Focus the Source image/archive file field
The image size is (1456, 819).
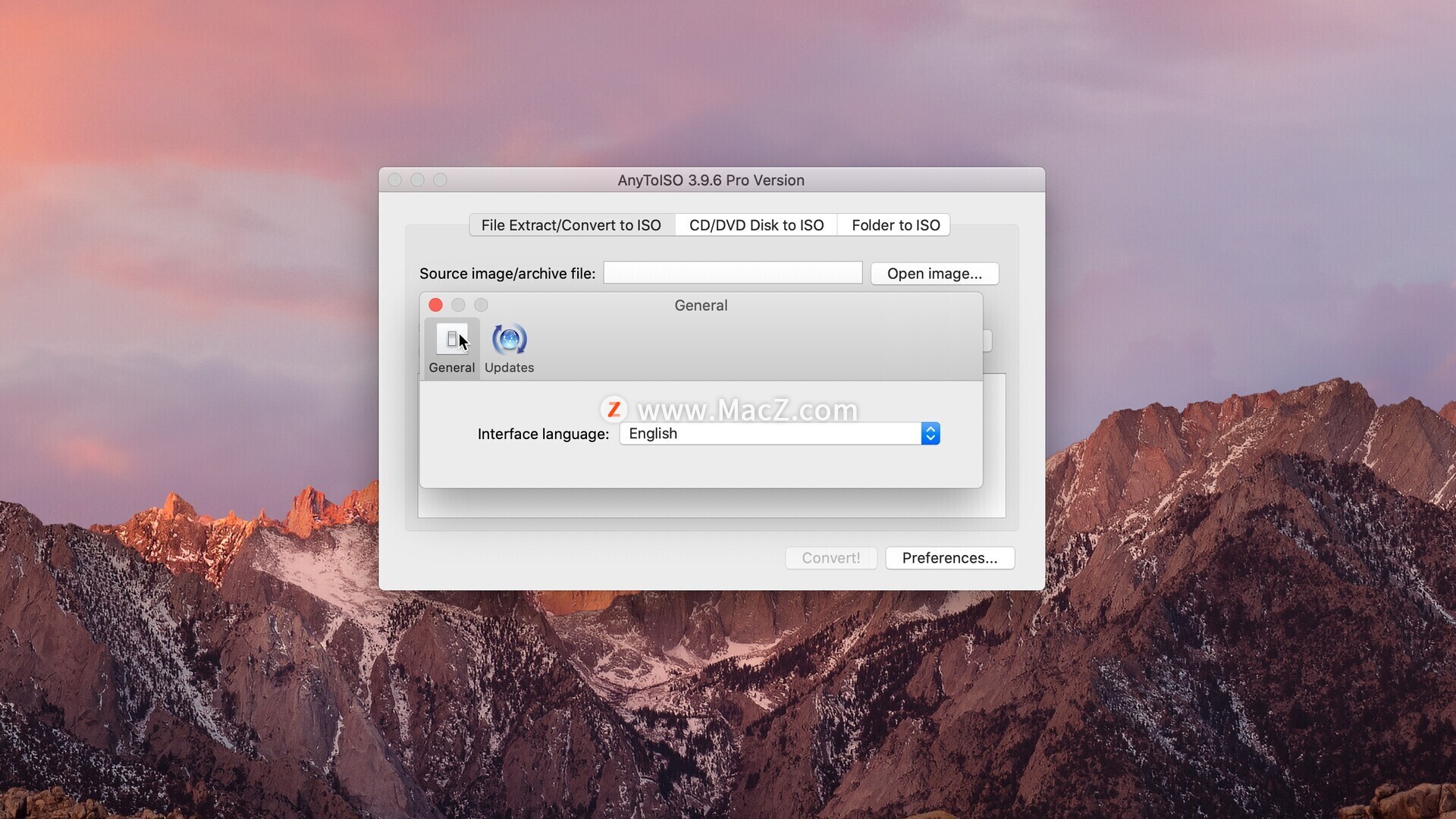coord(733,273)
